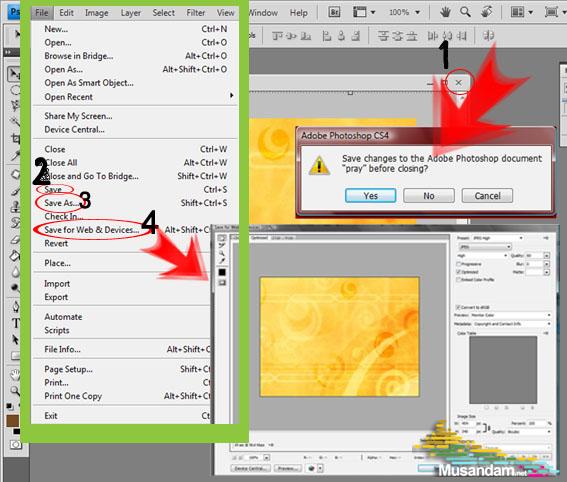The width and height of the screenshot is (567, 482).
Task: Select the Path Selection tool
Action: [x=15, y=340]
